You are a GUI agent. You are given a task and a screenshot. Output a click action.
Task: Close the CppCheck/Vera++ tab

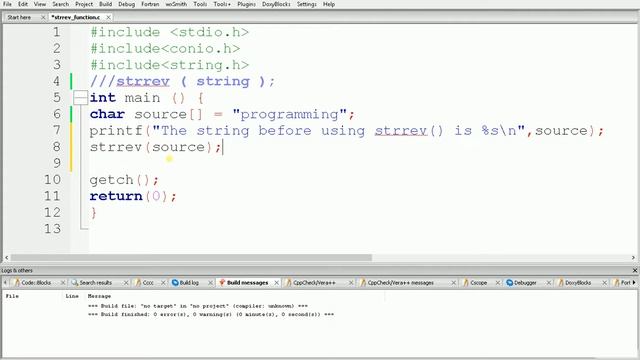[351, 282]
